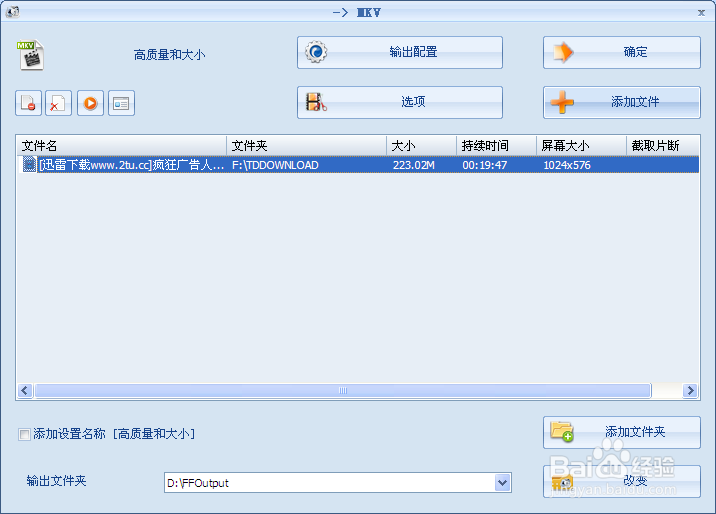This screenshot has width=716, height=514.
Task: Click the clear list icon with red X
Action: (58, 103)
